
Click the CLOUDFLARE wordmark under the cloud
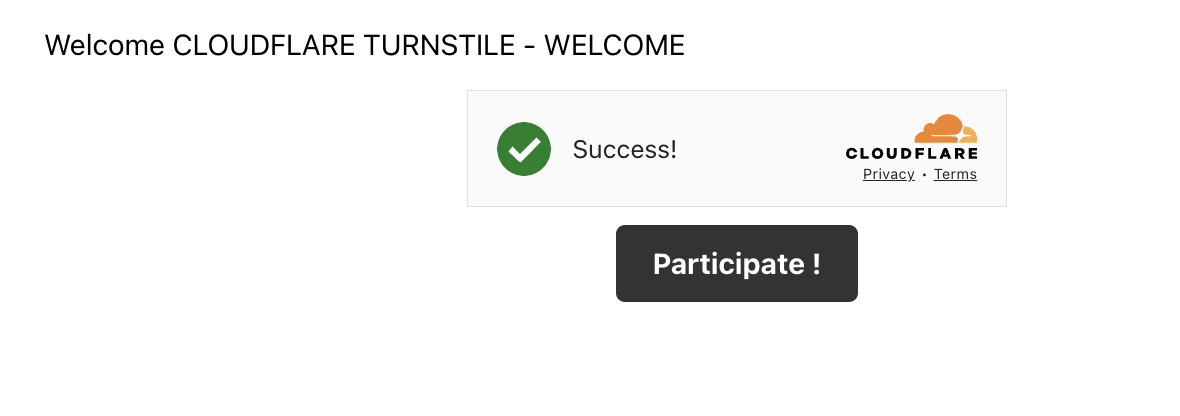[911, 154]
